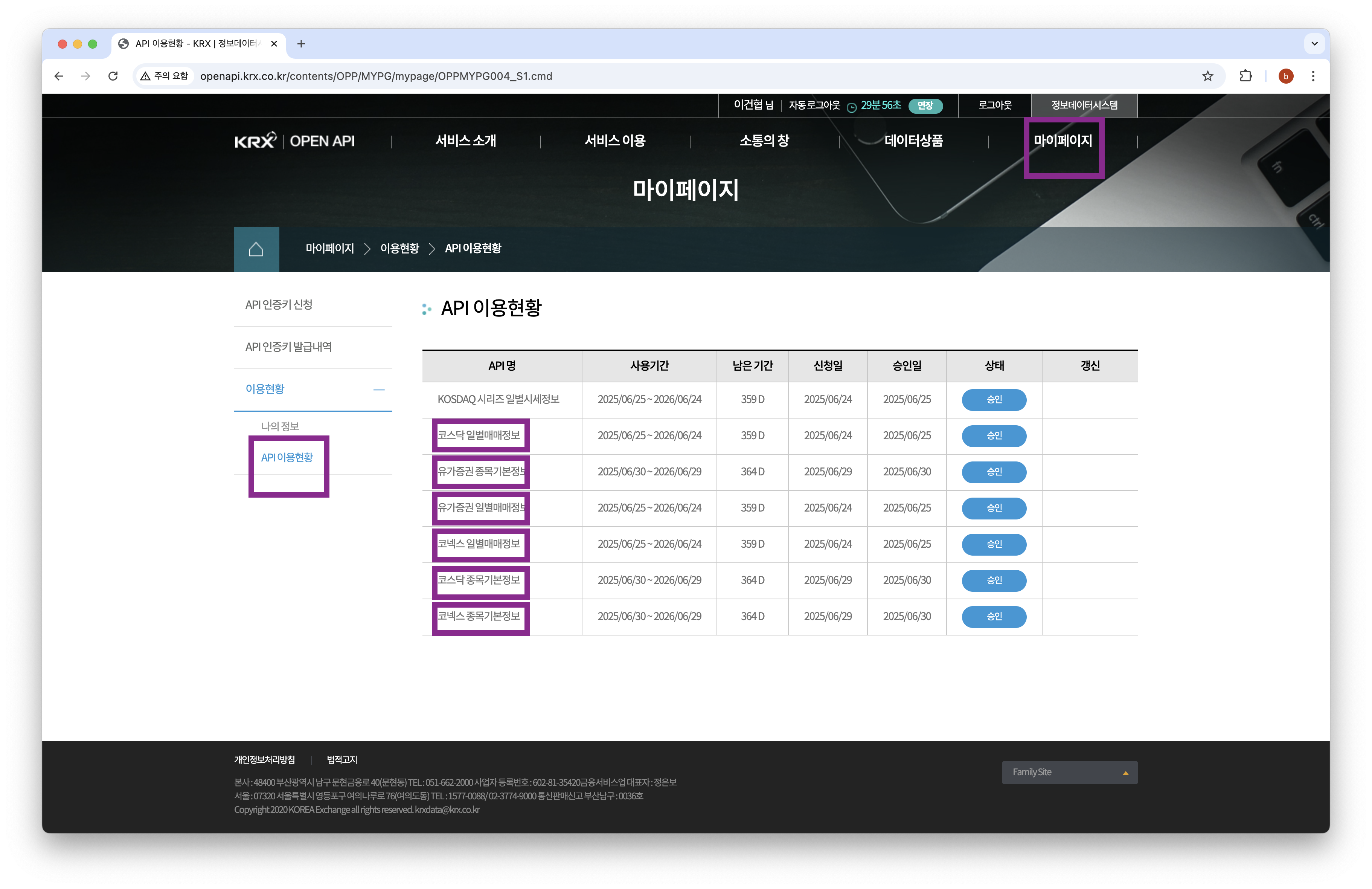Click the 주의 요함 security warning
Viewport: 1372px width, 889px height.
point(164,76)
